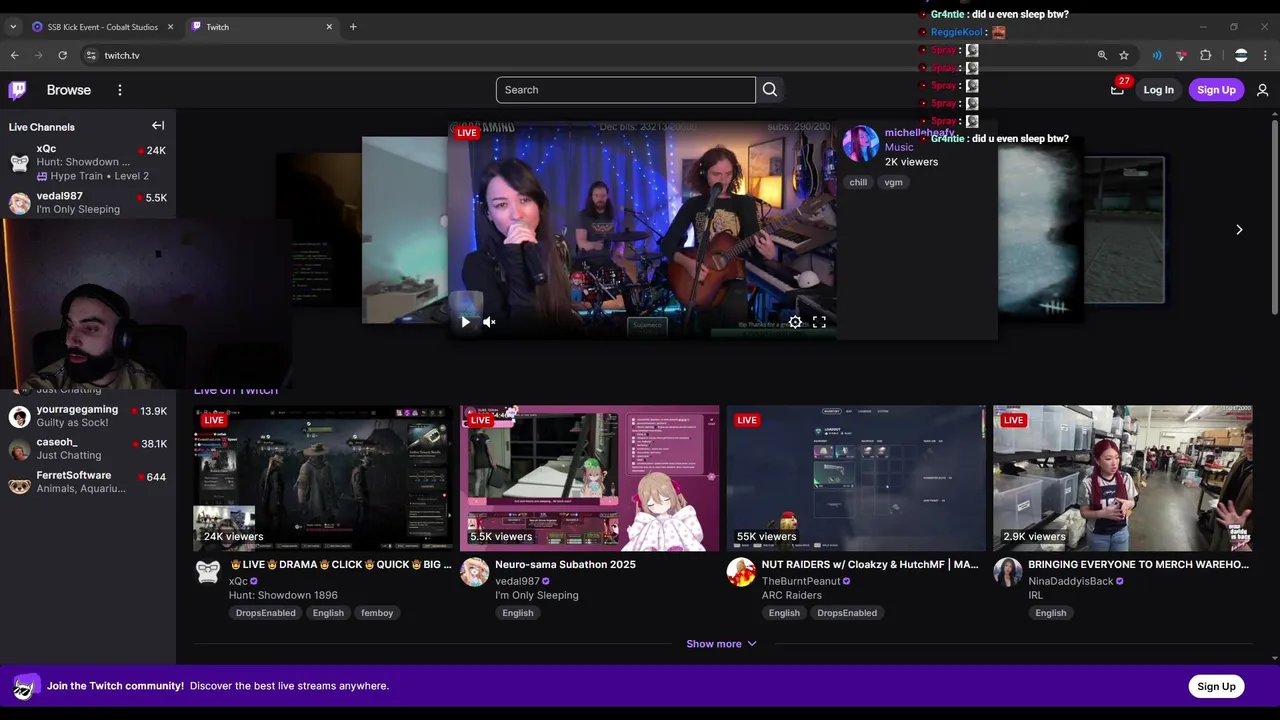
Task: Open the browser profile avatar icon
Action: 1241,55
